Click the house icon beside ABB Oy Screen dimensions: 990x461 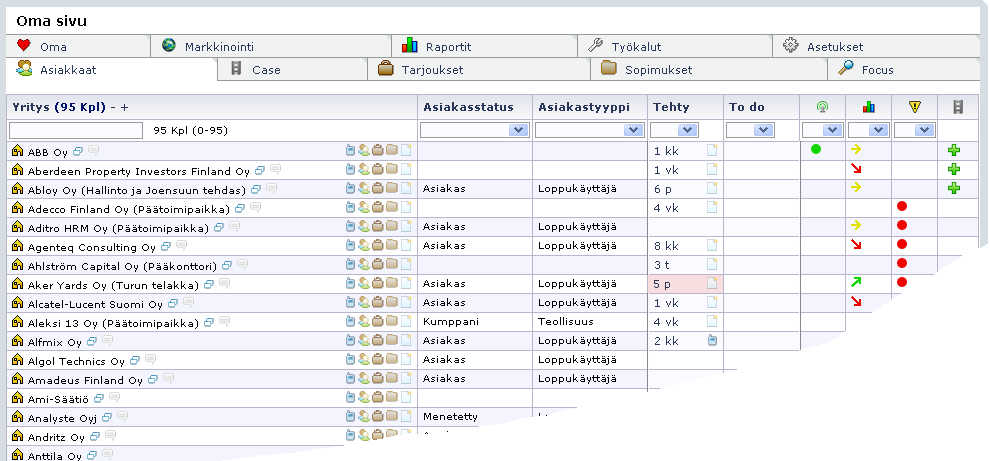click(18, 151)
